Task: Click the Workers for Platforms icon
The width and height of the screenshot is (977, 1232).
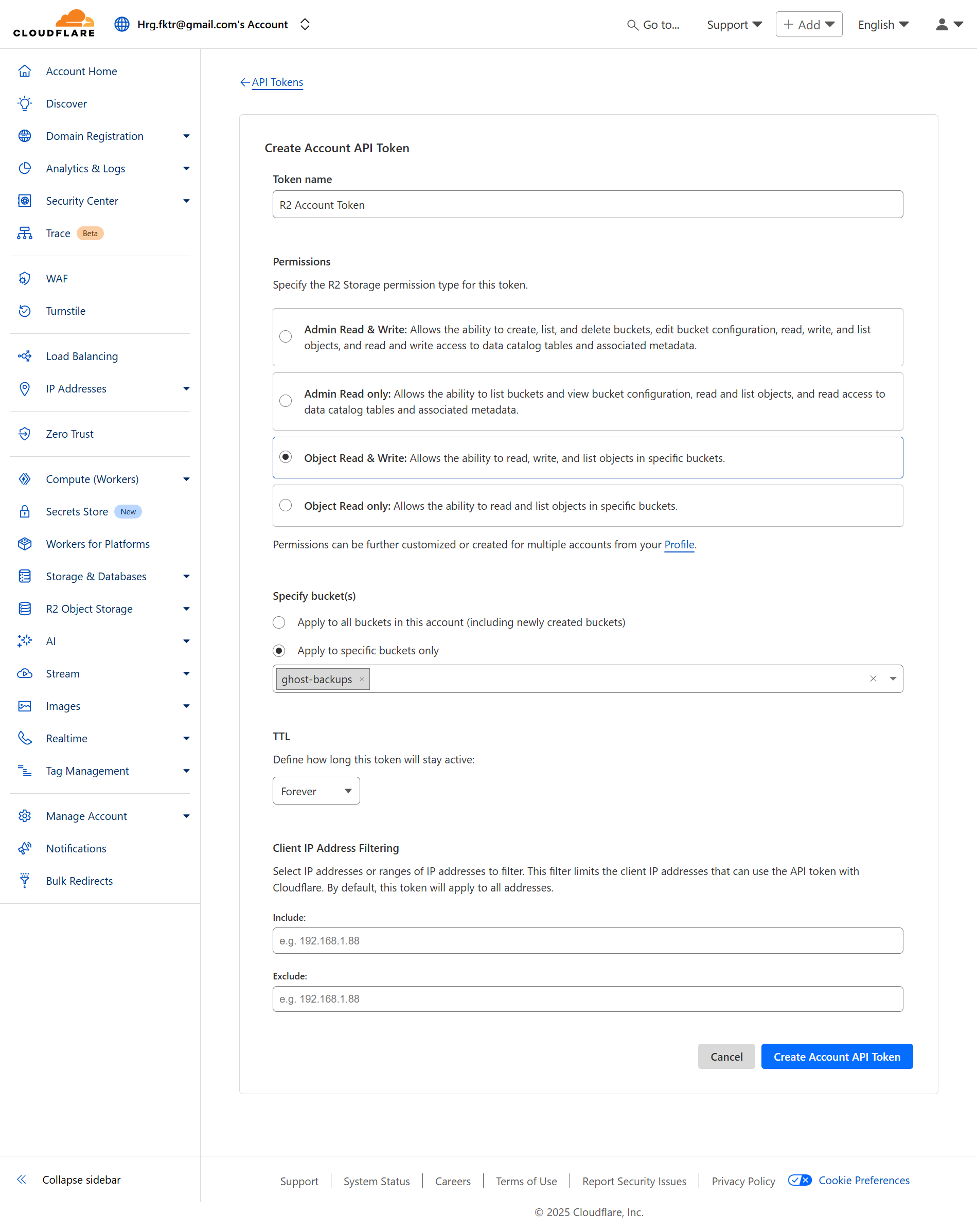Action: 25,543
